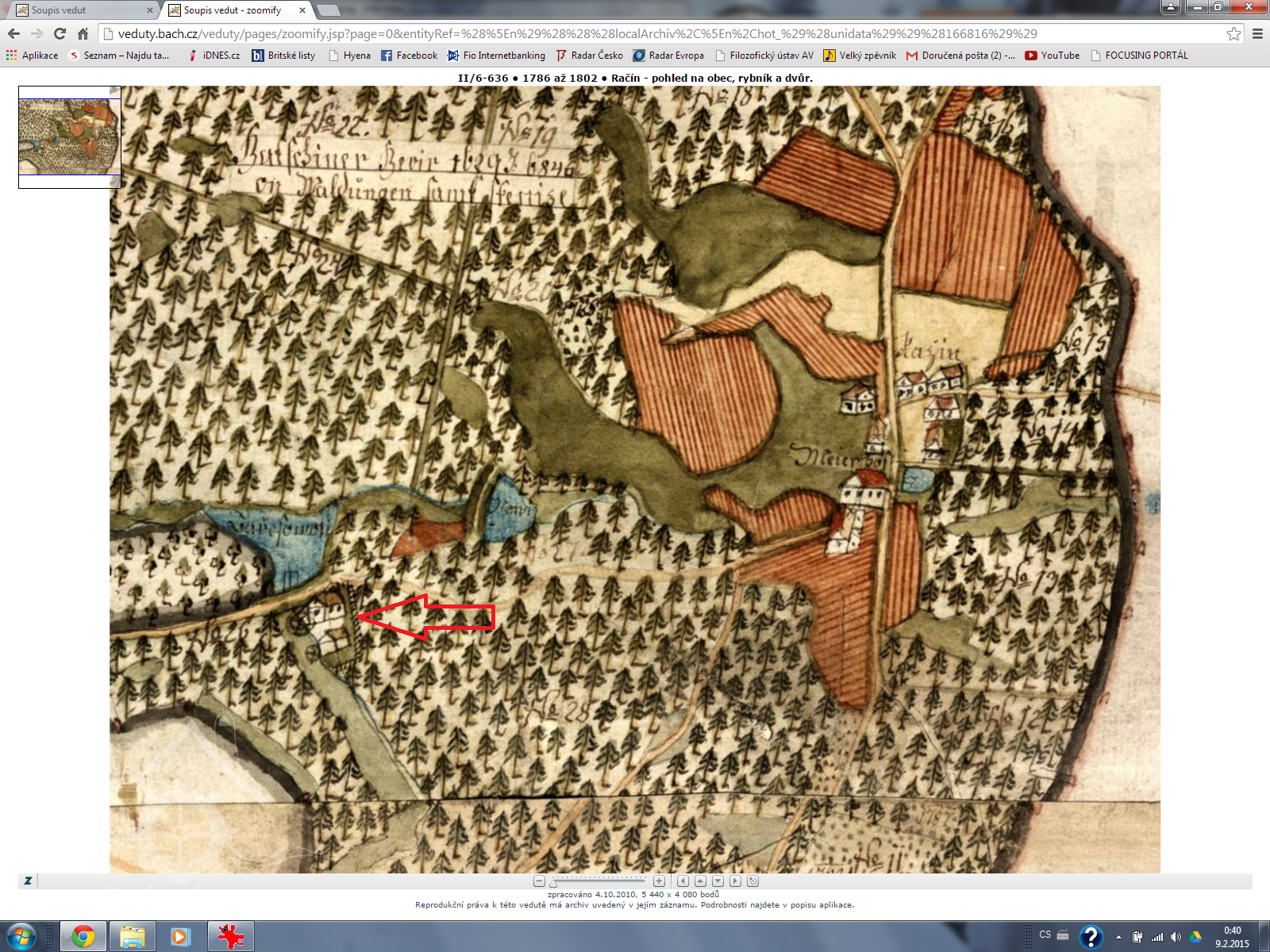Switch to the 'Soupis vedut' browser tab
This screenshot has width=1270, height=952.
79,10
